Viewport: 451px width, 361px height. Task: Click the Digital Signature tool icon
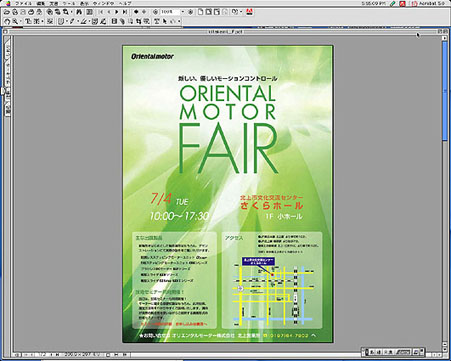click(x=103, y=21)
